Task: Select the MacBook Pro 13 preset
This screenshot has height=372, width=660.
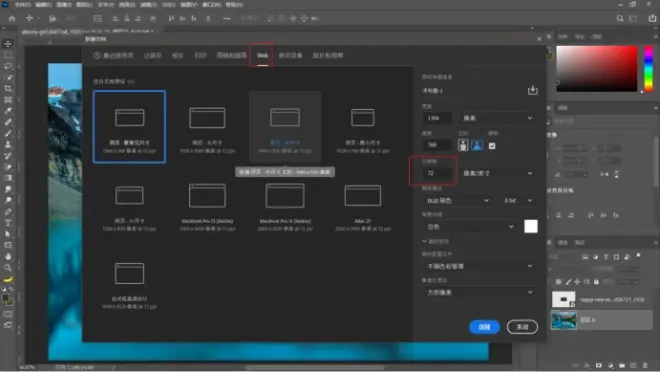Action: (x=207, y=205)
